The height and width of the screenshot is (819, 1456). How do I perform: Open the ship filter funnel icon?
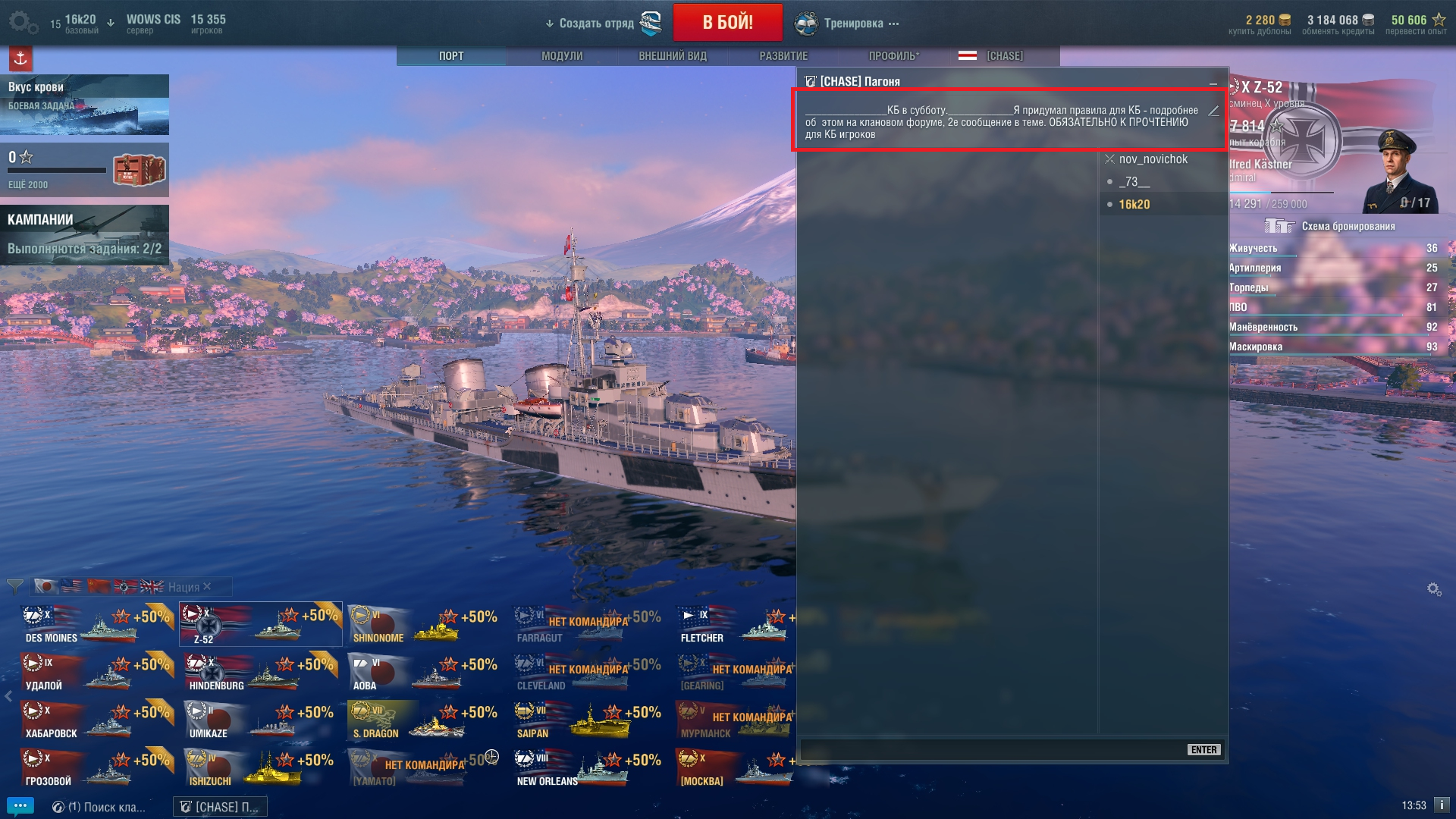point(15,586)
